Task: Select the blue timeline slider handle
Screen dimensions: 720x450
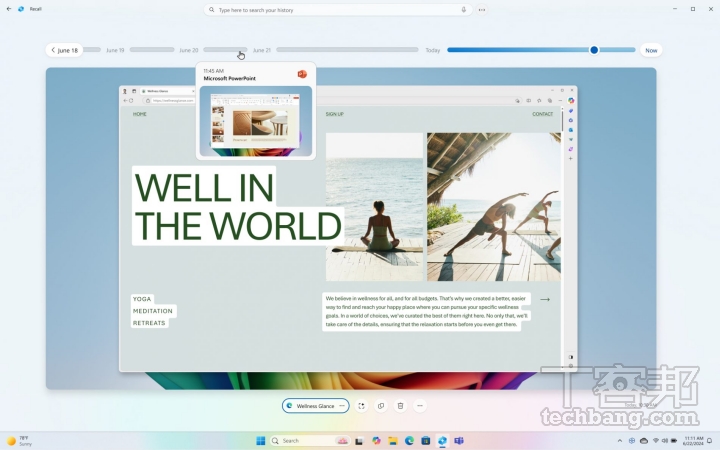Action: [594, 50]
